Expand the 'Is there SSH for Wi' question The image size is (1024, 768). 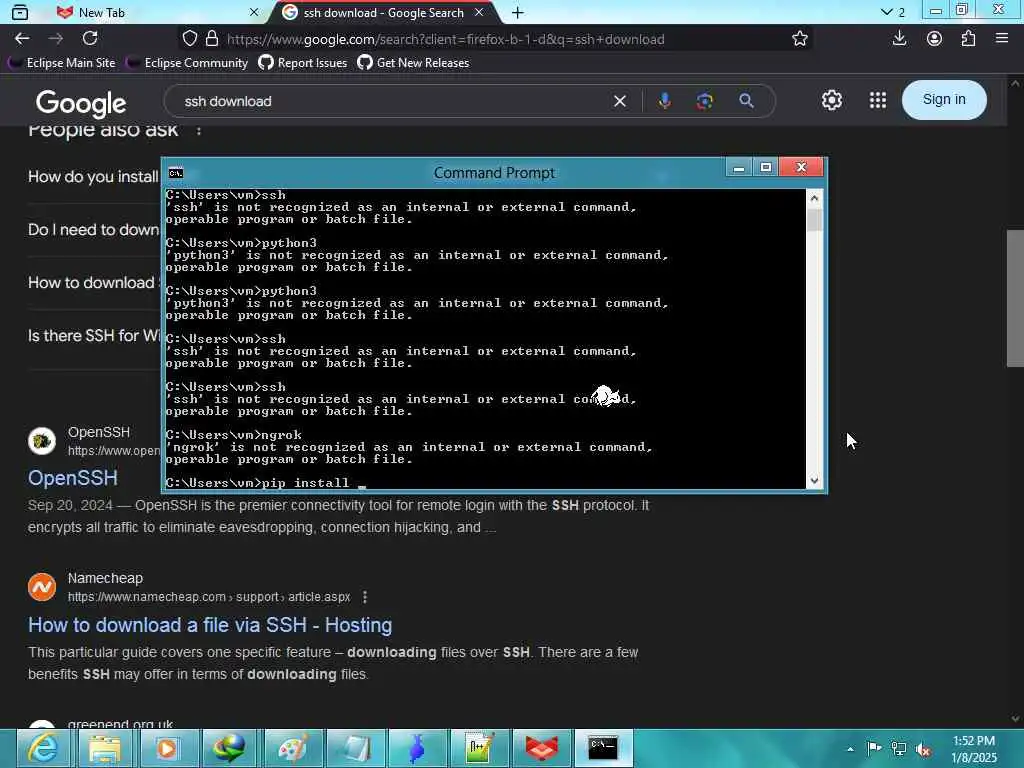click(93, 336)
